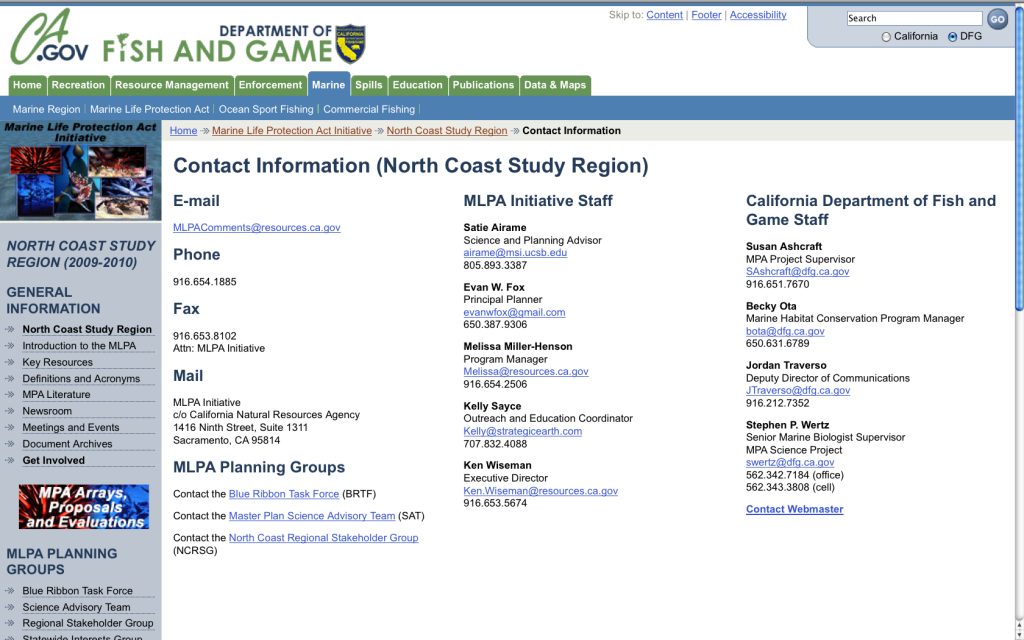Switch to the Enforcement tab
1024x640 pixels.
270,85
